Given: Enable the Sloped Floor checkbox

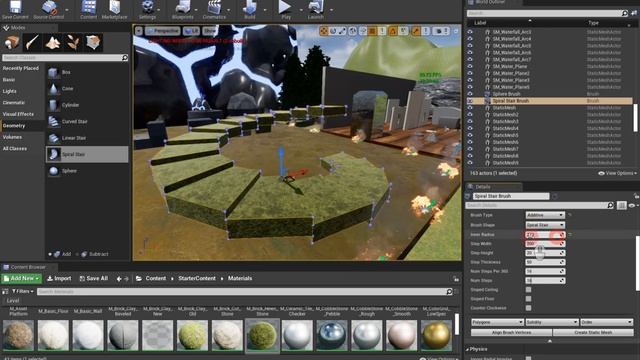Looking at the screenshot, I should point(529,299).
